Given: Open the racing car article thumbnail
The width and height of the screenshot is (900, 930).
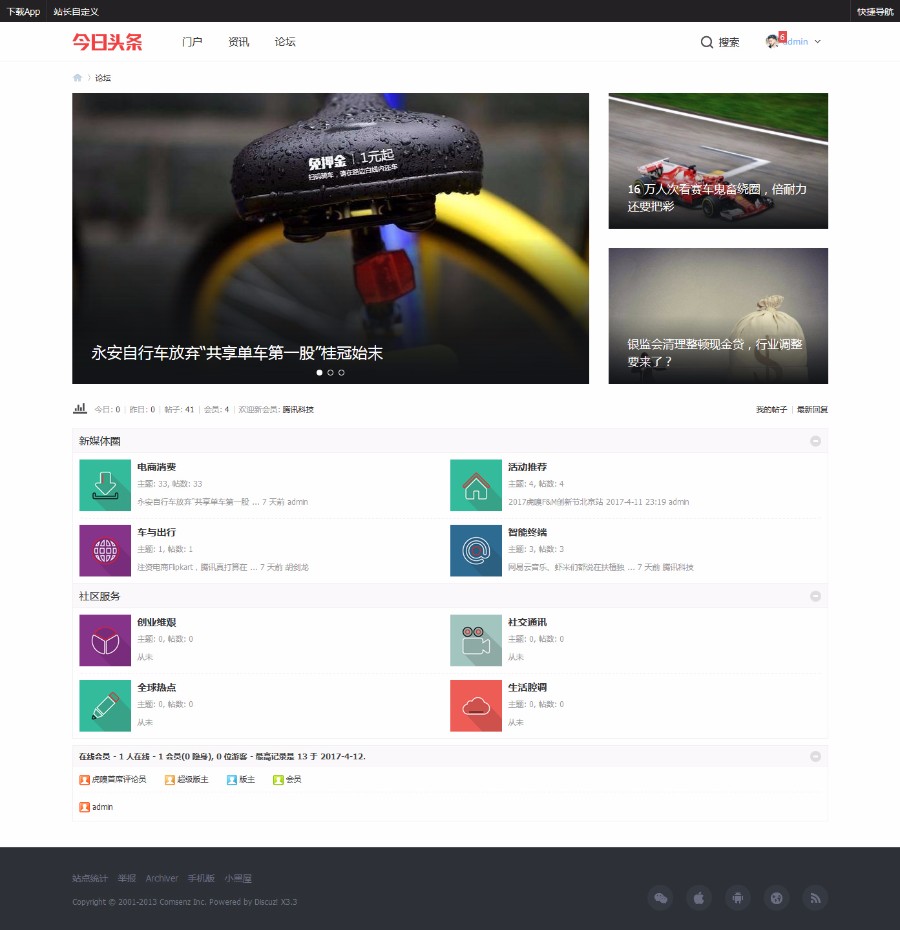Looking at the screenshot, I should (718, 161).
